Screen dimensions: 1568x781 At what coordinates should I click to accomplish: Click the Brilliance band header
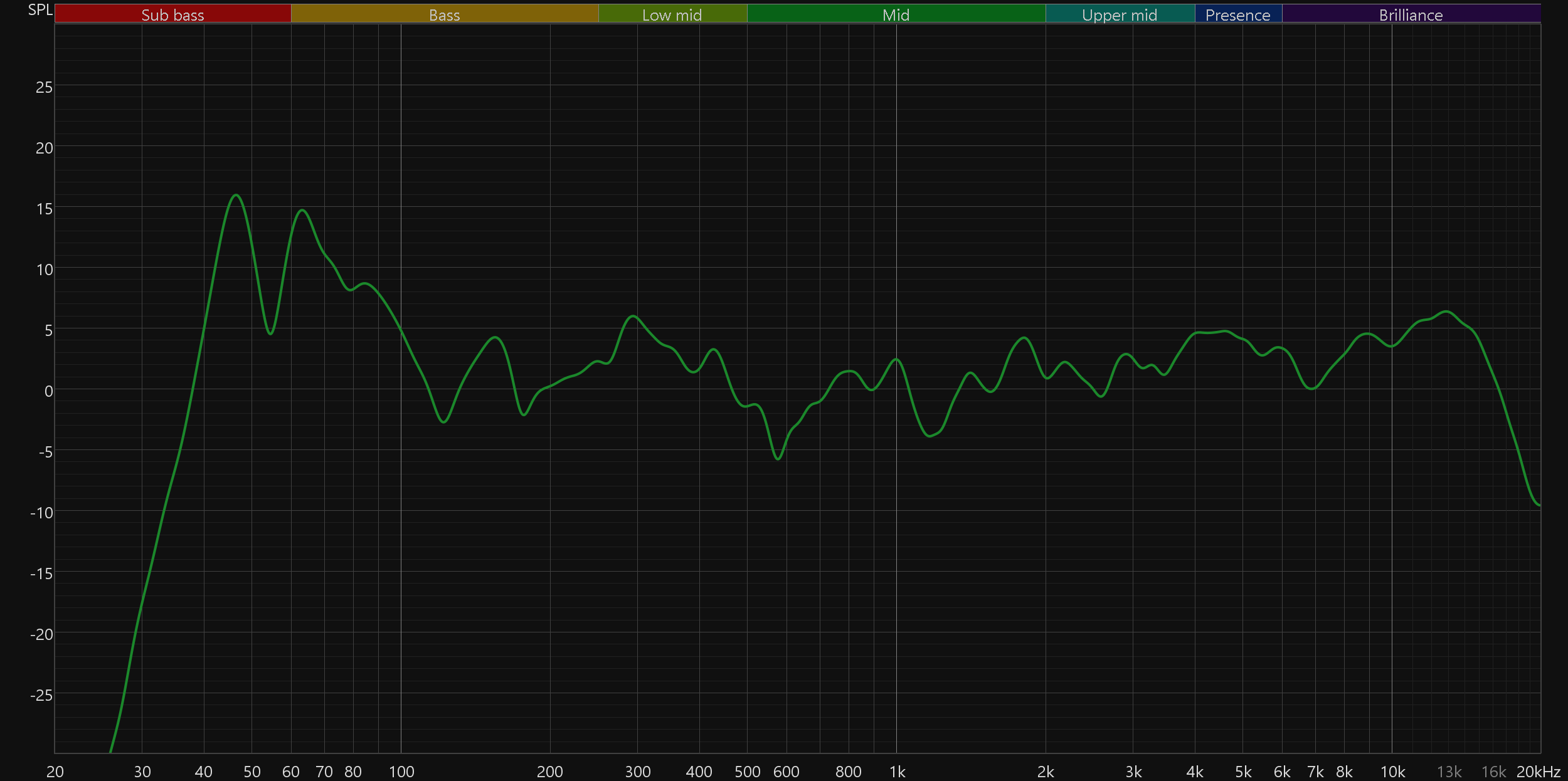(x=1411, y=14)
